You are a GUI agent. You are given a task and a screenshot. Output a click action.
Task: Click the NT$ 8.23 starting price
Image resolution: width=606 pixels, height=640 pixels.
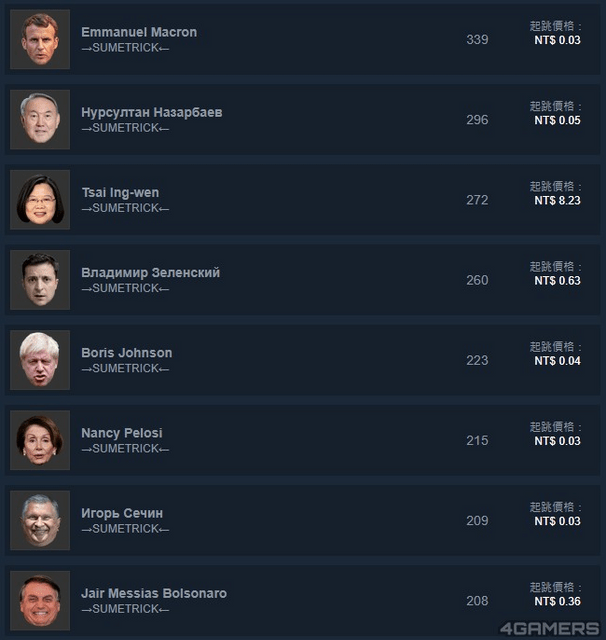pyautogui.click(x=557, y=200)
